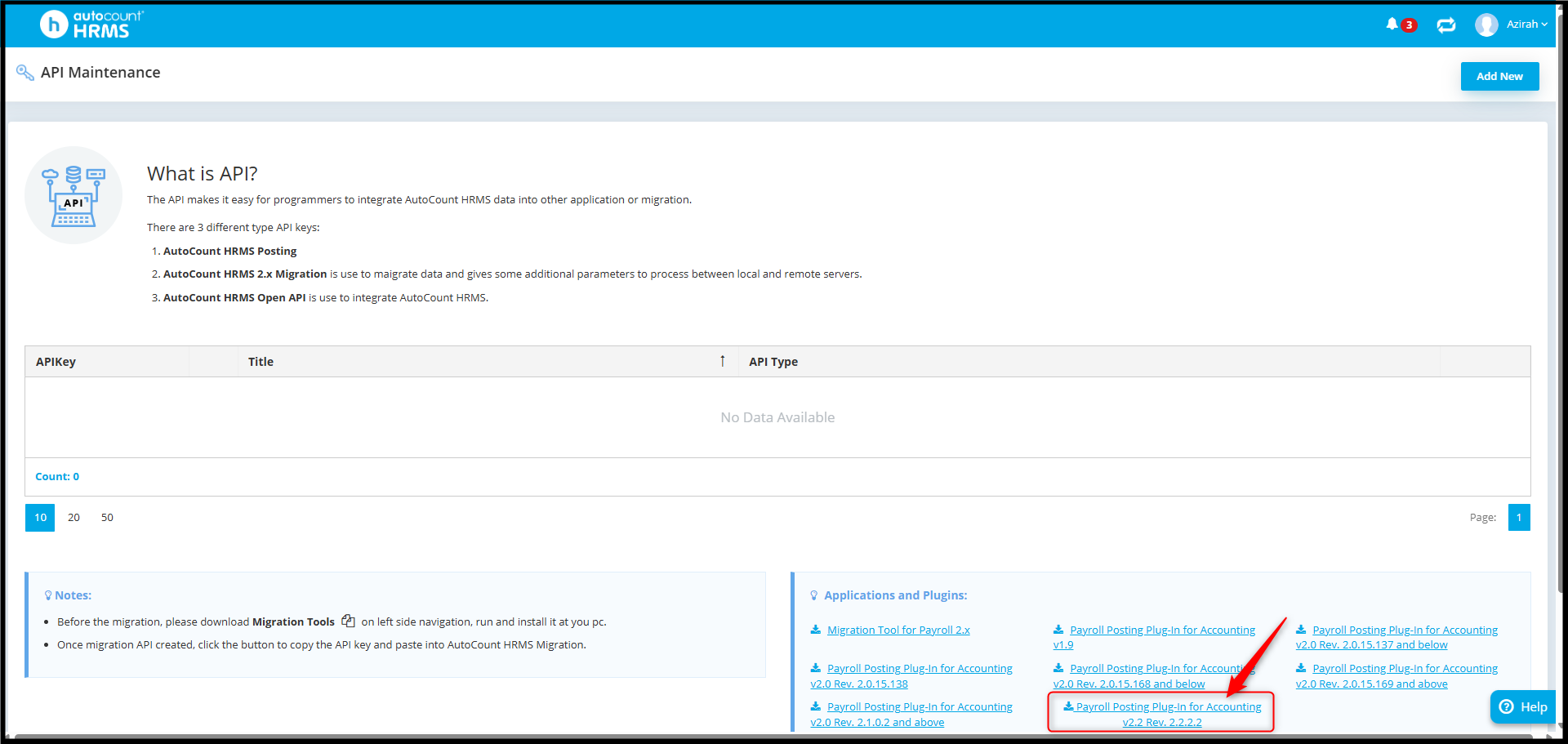Click download icon beside Plug-In v1.9
This screenshot has height=744, width=1568.
click(x=1058, y=630)
